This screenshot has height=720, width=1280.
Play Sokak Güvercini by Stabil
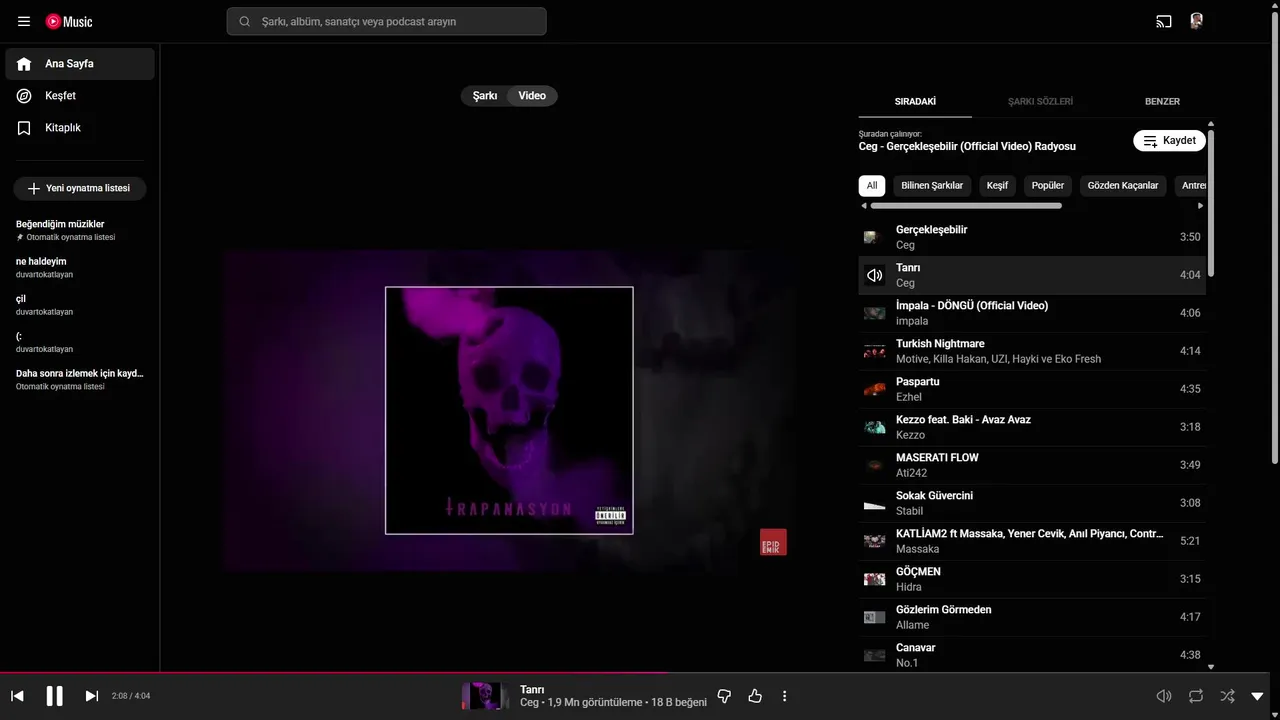pos(1032,503)
